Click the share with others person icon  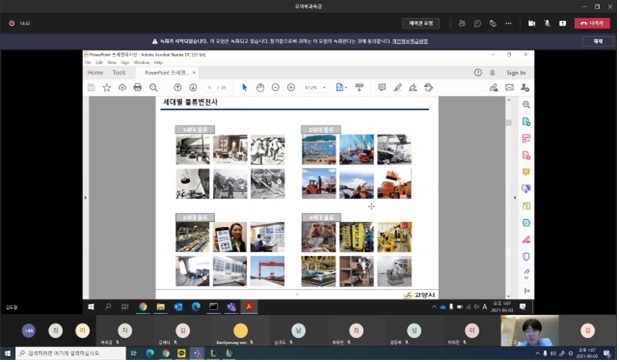[525, 87]
